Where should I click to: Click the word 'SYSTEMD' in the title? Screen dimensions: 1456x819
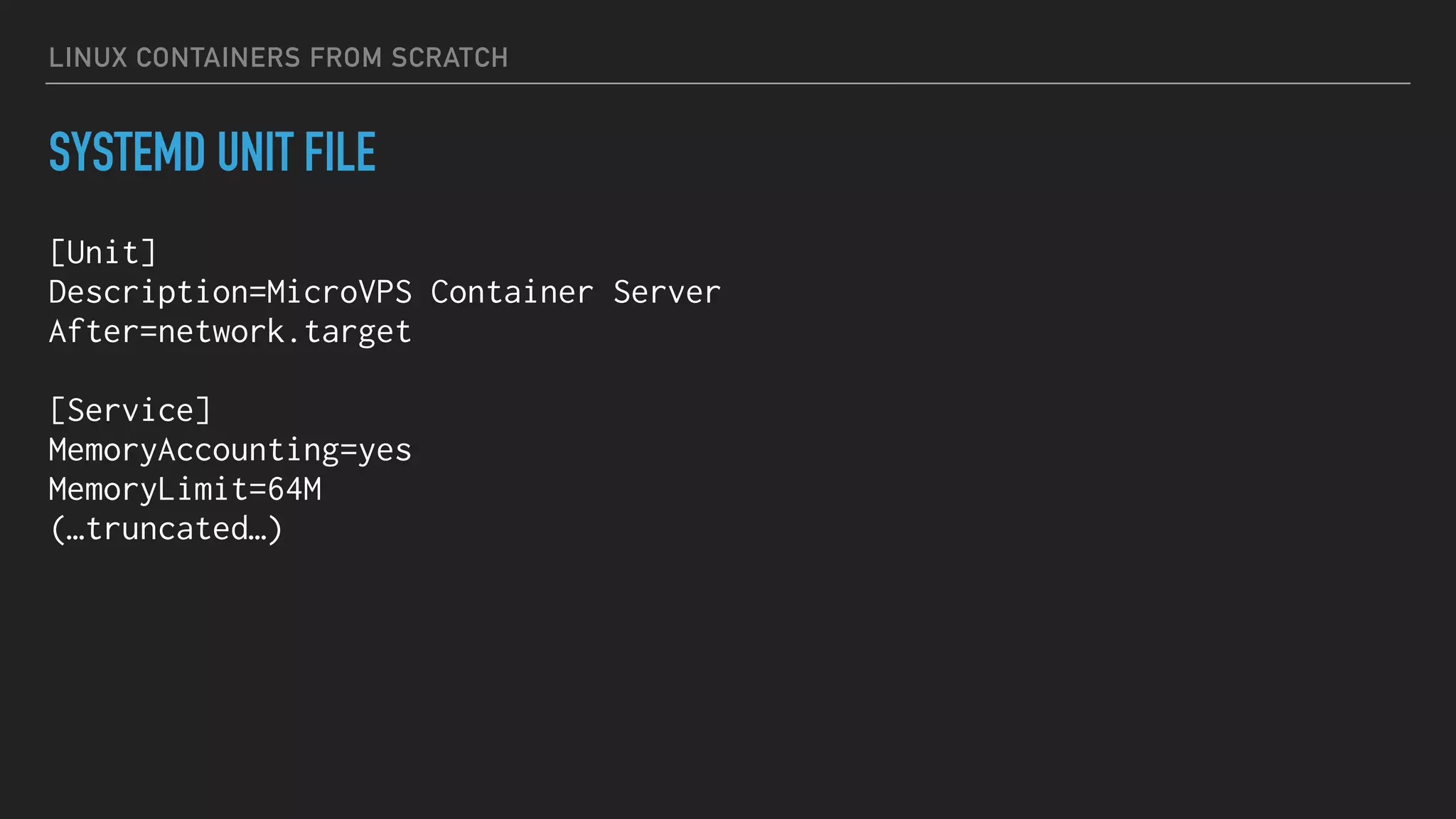[127, 152]
